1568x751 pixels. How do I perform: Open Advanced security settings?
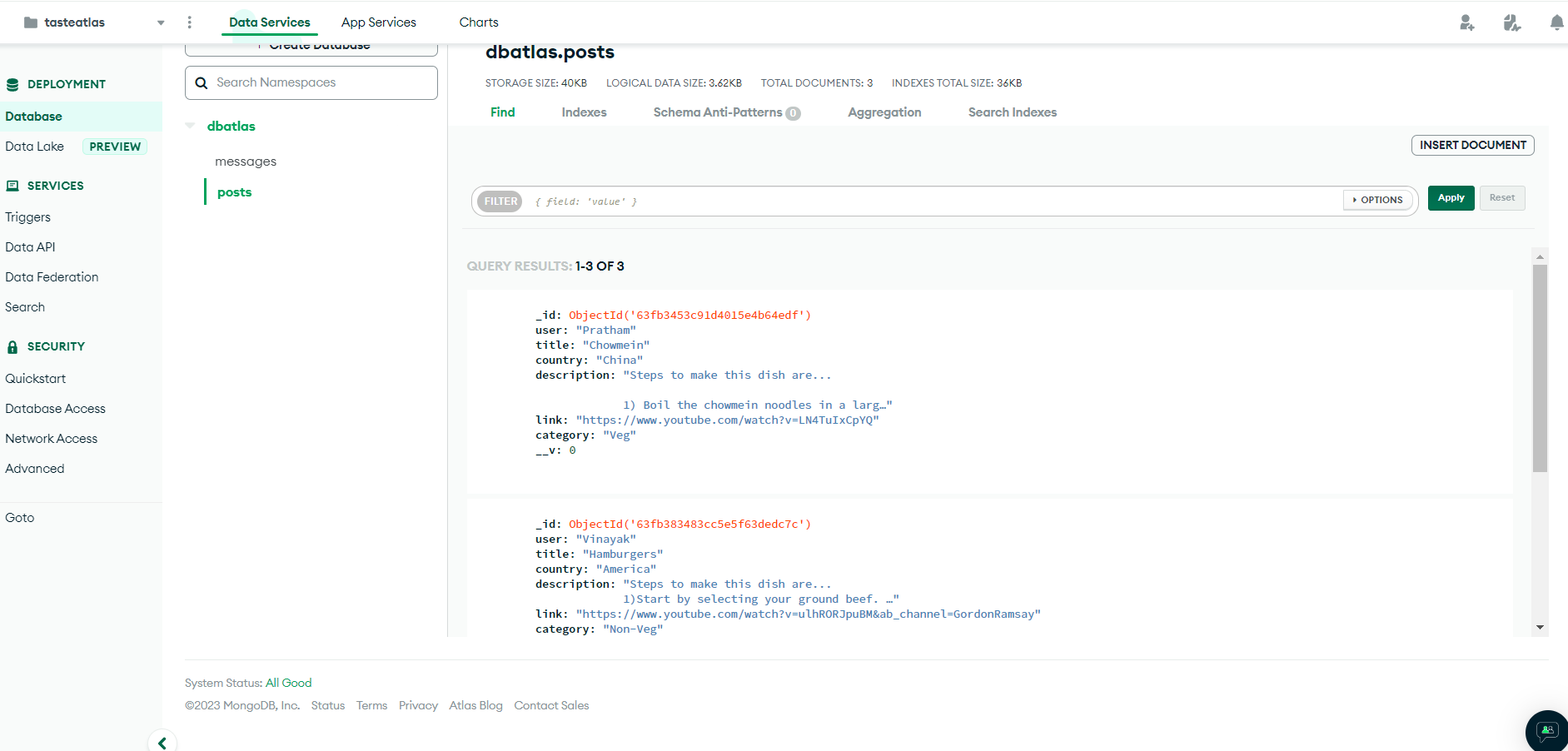[34, 469]
